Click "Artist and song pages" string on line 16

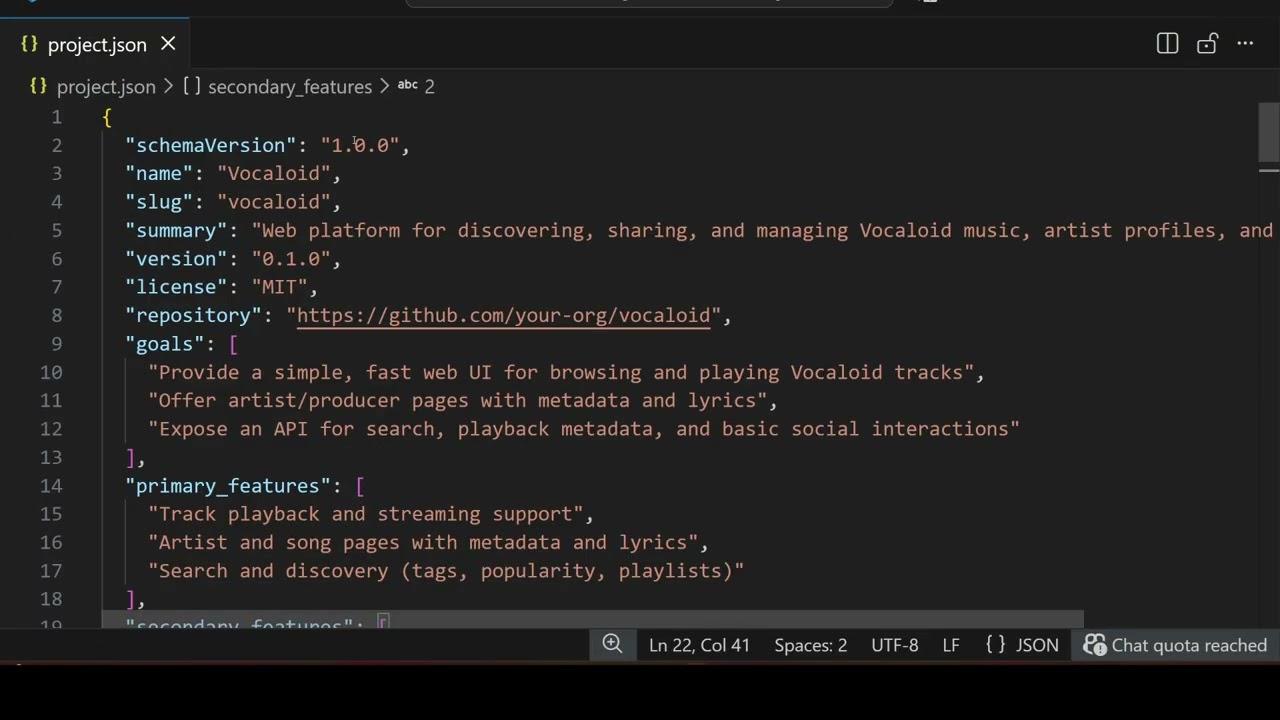click(x=423, y=542)
